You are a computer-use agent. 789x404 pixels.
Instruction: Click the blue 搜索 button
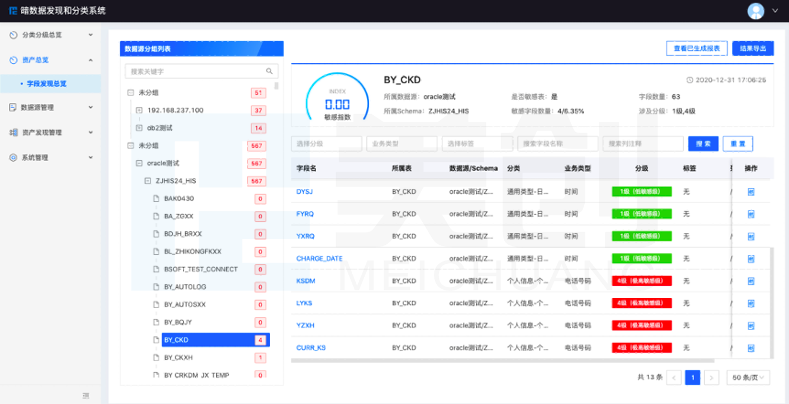(x=705, y=143)
